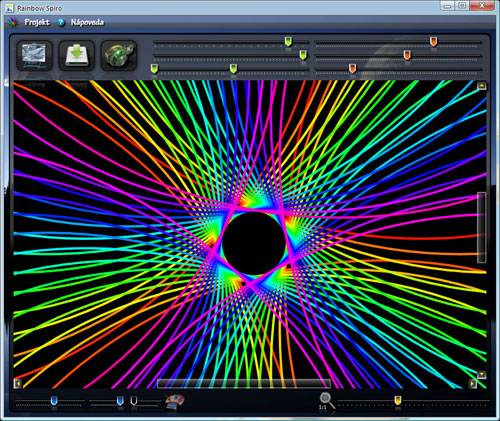500x421 pixels.
Task: Click the 1:1 magnifier zoom icon
Action: [326, 401]
